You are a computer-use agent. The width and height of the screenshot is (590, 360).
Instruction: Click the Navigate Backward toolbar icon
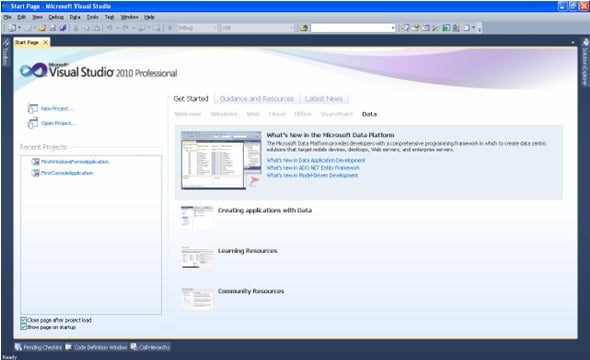point(142,28)
